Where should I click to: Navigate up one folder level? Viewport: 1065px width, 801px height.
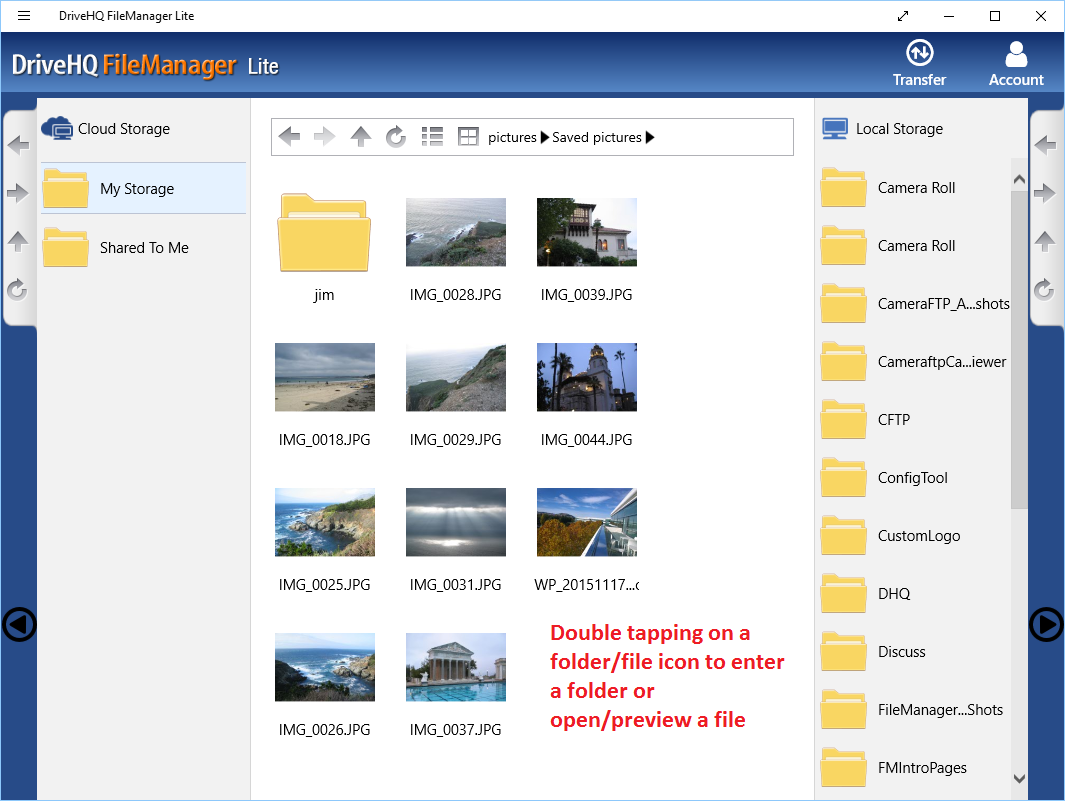[x=360, y=137]
